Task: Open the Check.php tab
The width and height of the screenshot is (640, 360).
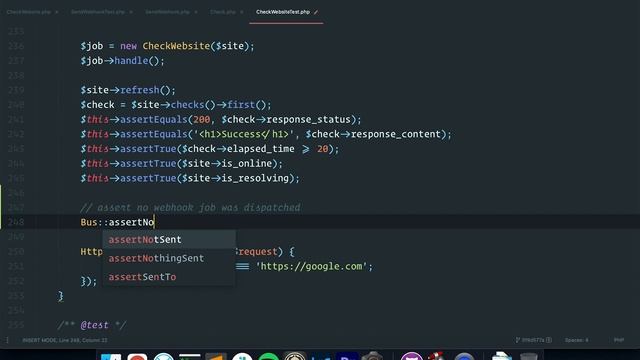Action: click(223, 12)
